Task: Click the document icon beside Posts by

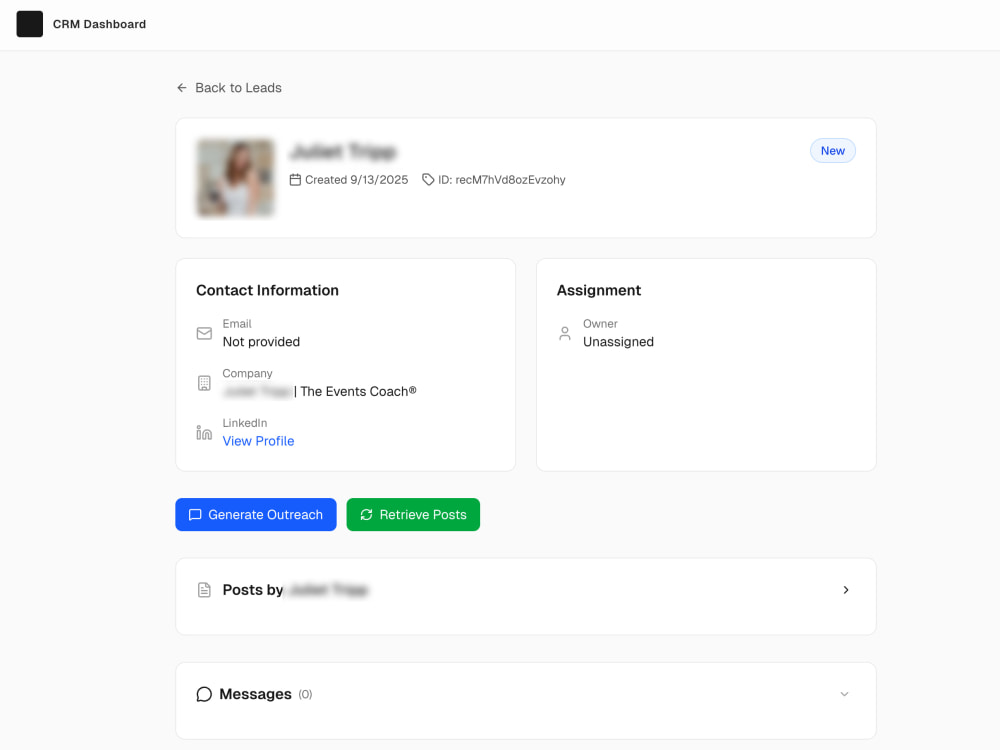Action: click(204, 590)
